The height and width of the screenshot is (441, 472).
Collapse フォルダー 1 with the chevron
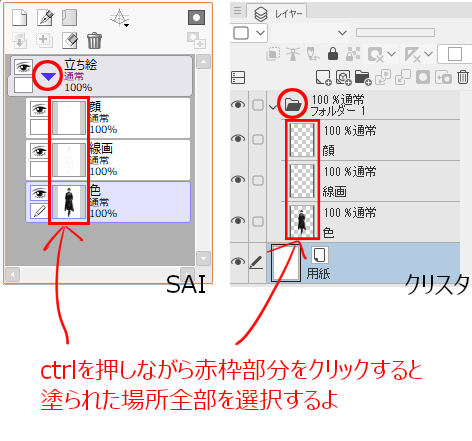(273, 107)
